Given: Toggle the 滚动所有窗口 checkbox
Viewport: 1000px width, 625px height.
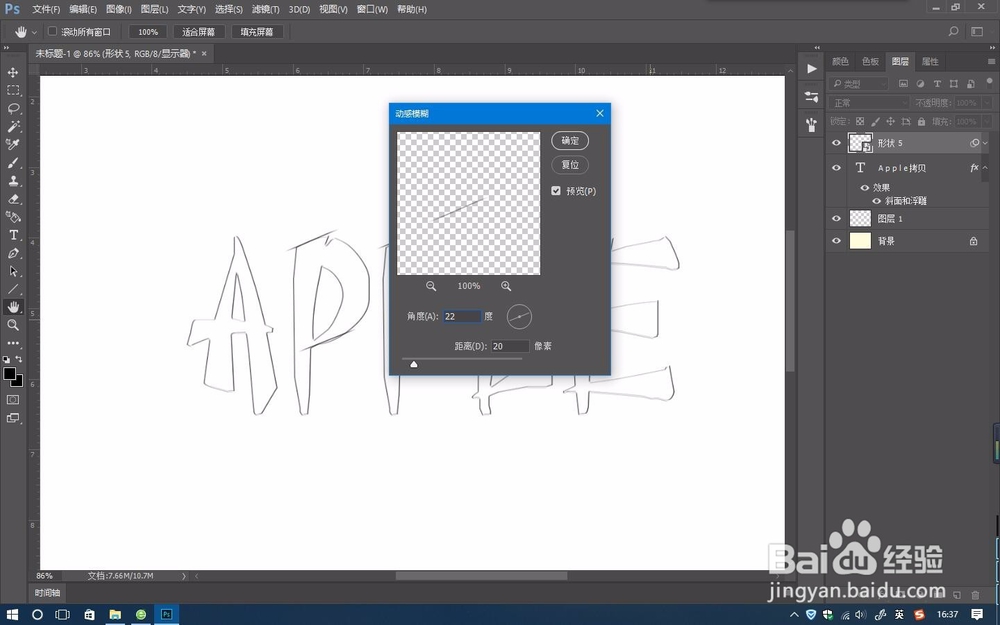Looking at the screenshot, I should [53, 31].
